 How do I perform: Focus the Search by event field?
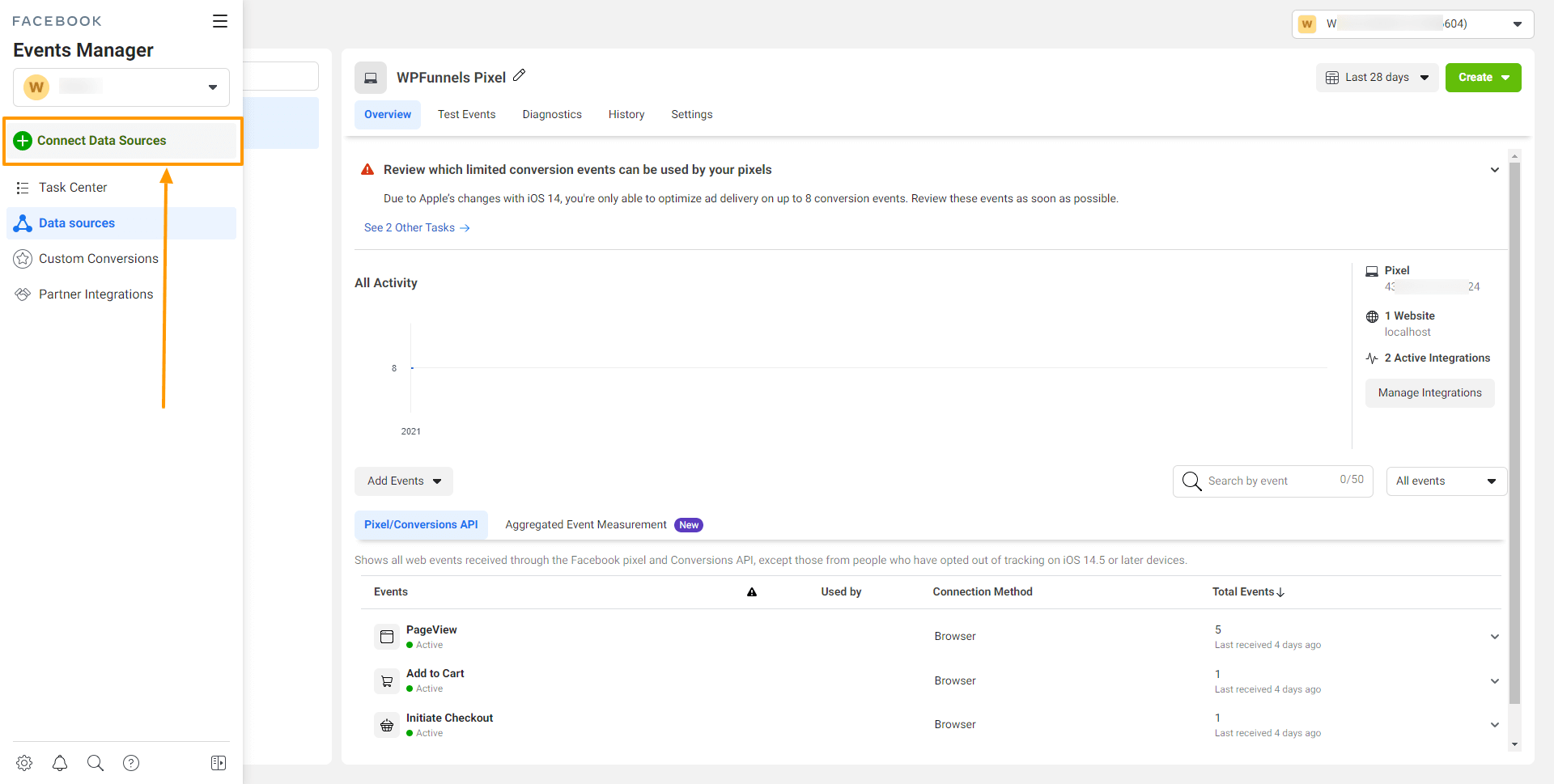(x=1273, y=481)
